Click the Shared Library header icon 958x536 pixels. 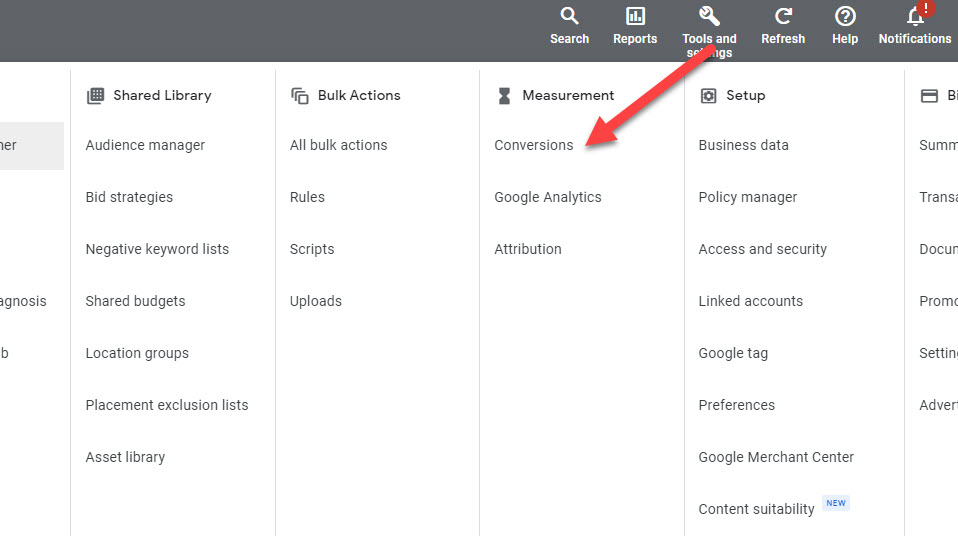[95, 96]
